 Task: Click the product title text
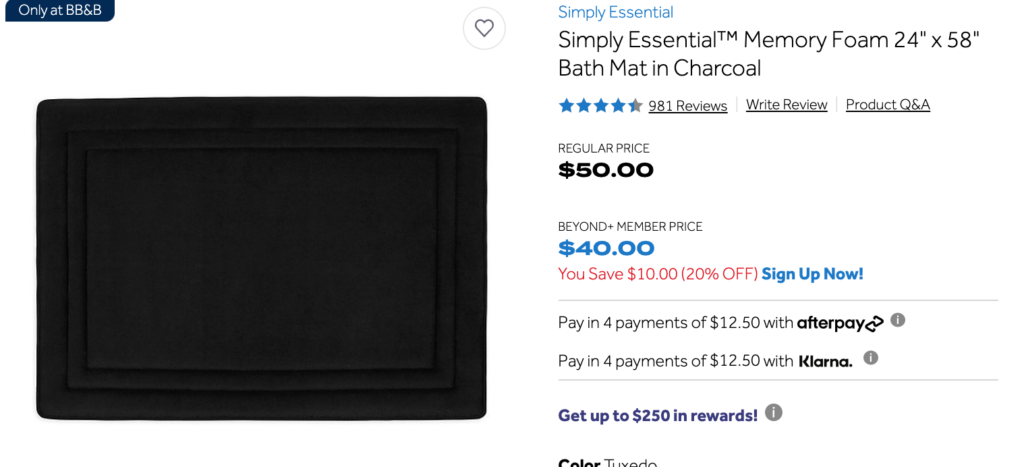click(769, 54)
